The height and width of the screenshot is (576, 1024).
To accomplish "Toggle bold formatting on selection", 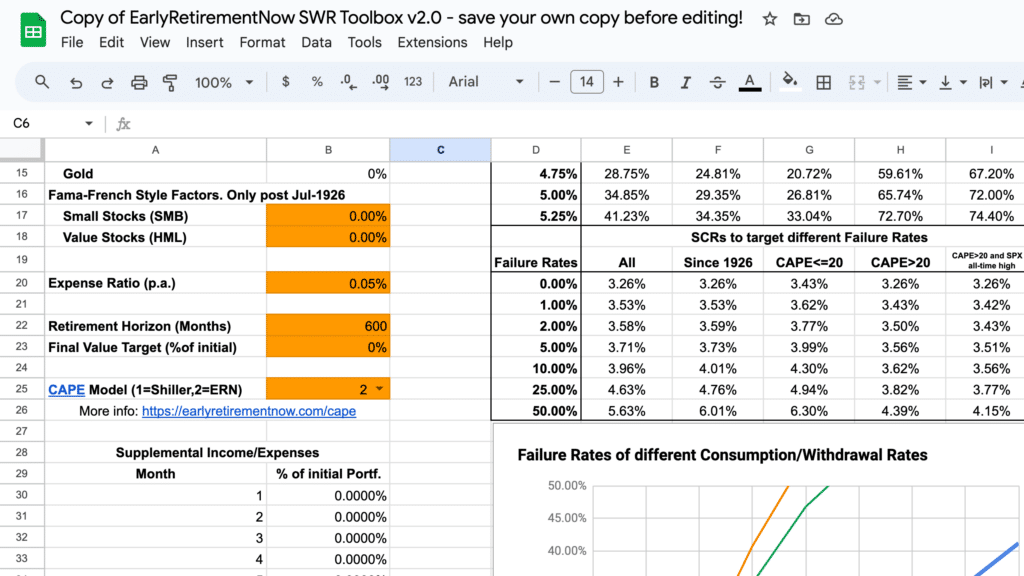I will 654,81.
